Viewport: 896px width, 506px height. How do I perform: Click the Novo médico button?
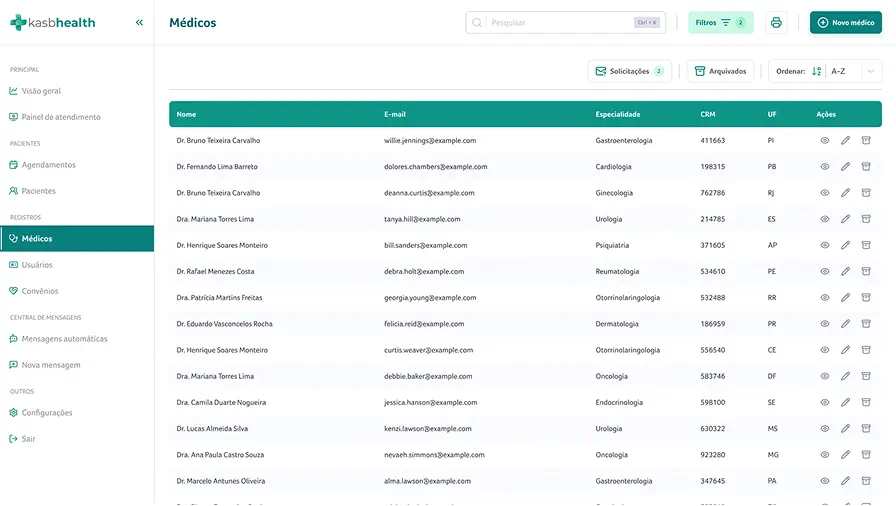(x=845, y=23)
